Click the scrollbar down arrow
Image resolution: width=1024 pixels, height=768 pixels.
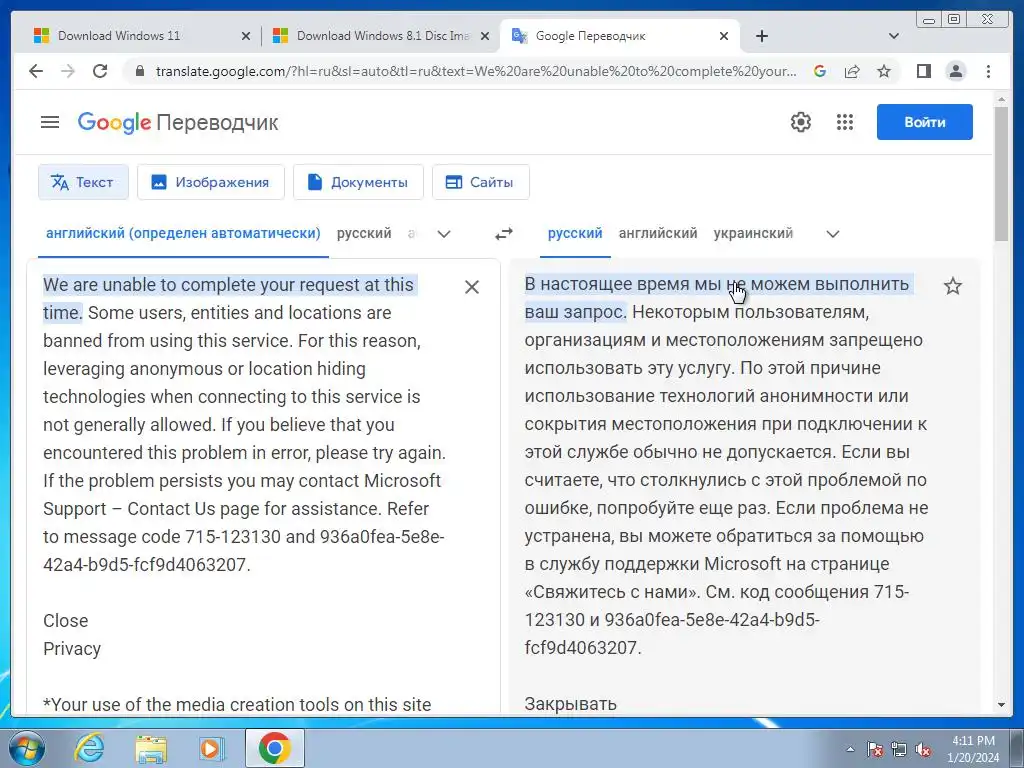pyautogui.click(x=1001, y=705)
